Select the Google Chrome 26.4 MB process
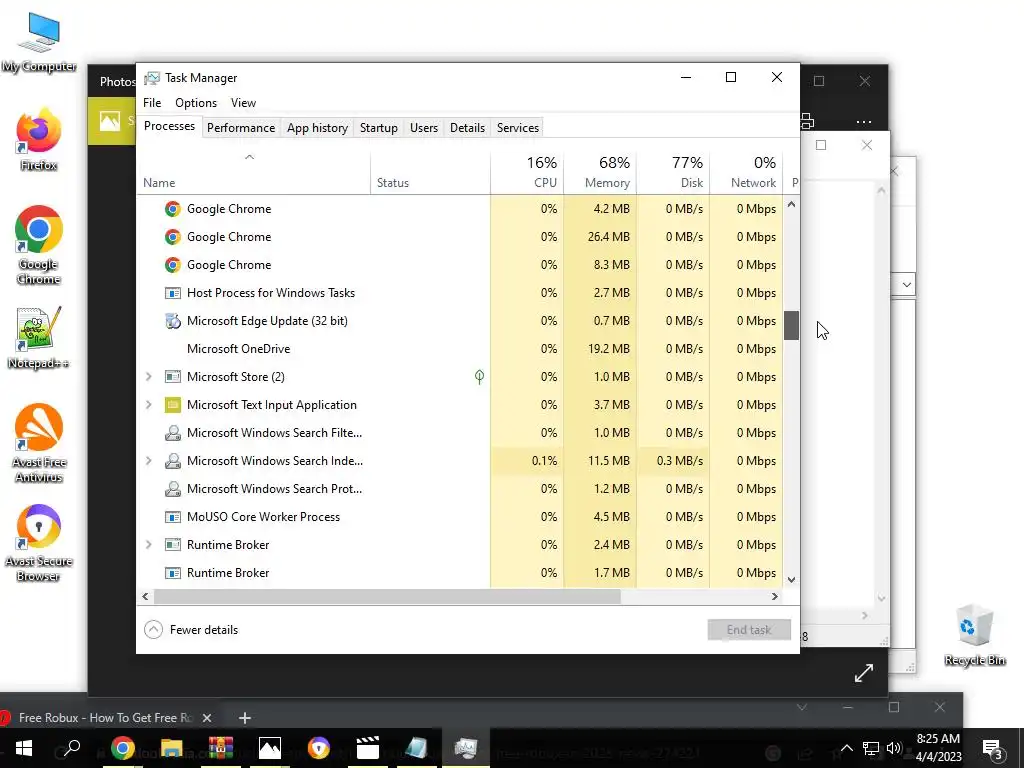Screen dimensions: 1024x768 [460, 236]
